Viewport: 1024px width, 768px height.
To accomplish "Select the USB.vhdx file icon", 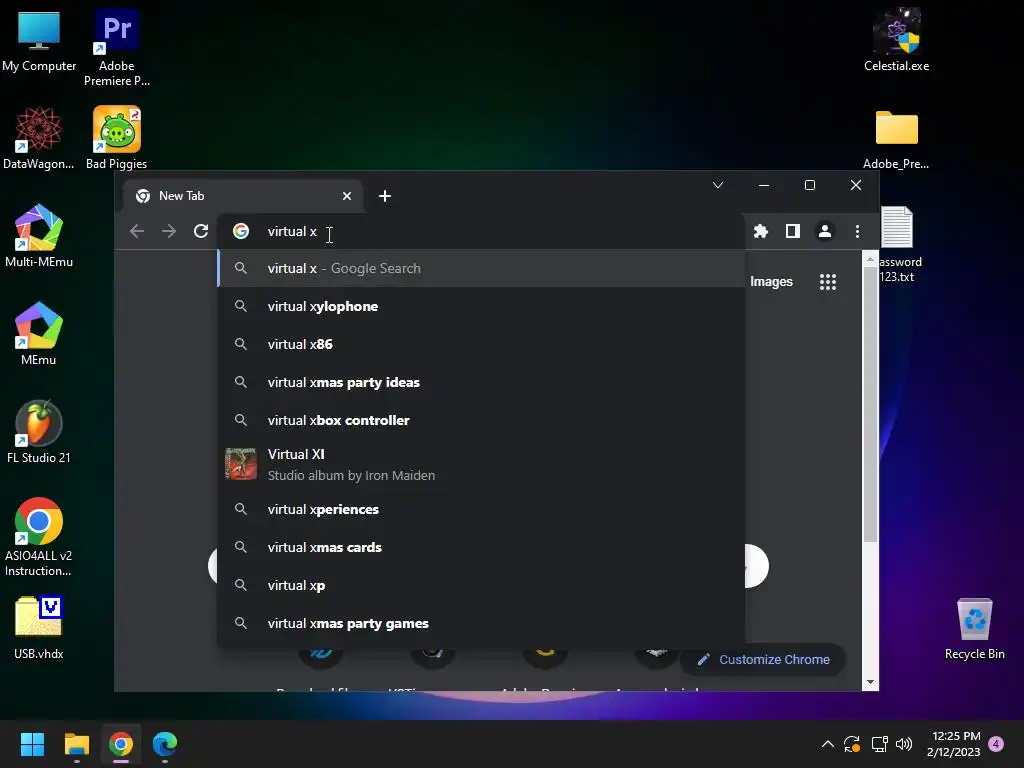I will 39,628.
